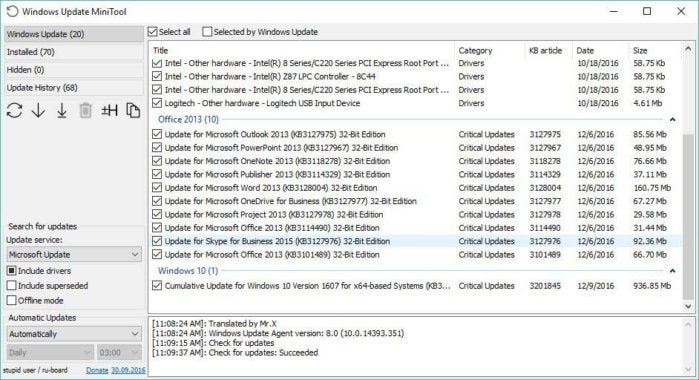Collapse the Windows 10 group arrow

672,271
